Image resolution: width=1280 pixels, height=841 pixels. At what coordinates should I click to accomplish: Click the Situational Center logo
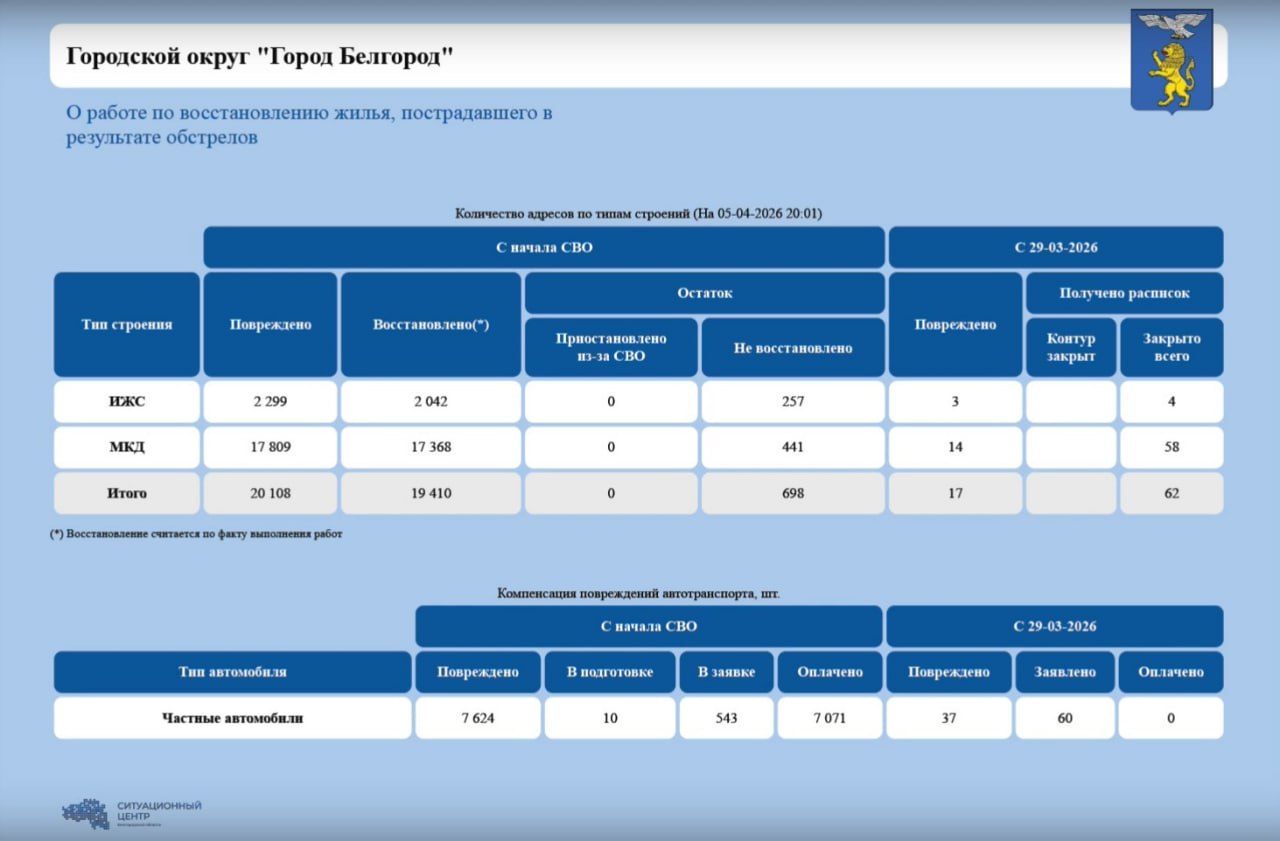(132, 812)
